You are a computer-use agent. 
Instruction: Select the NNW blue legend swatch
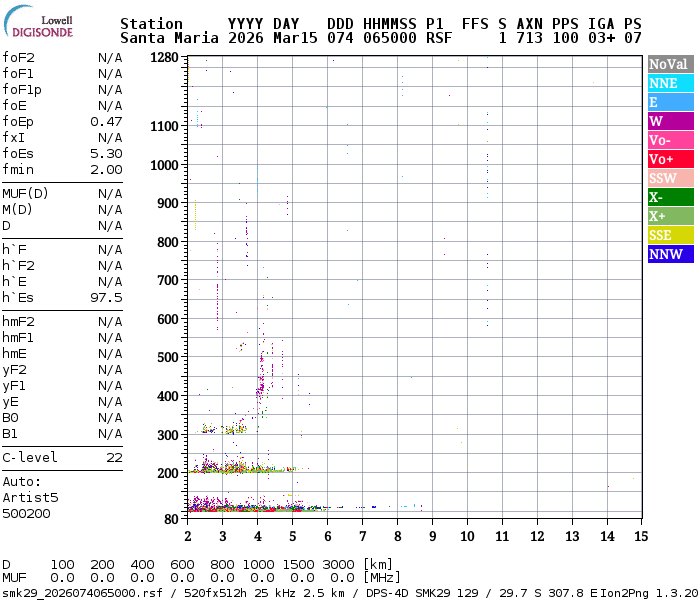pyautogui.click(x=671, y=254)
